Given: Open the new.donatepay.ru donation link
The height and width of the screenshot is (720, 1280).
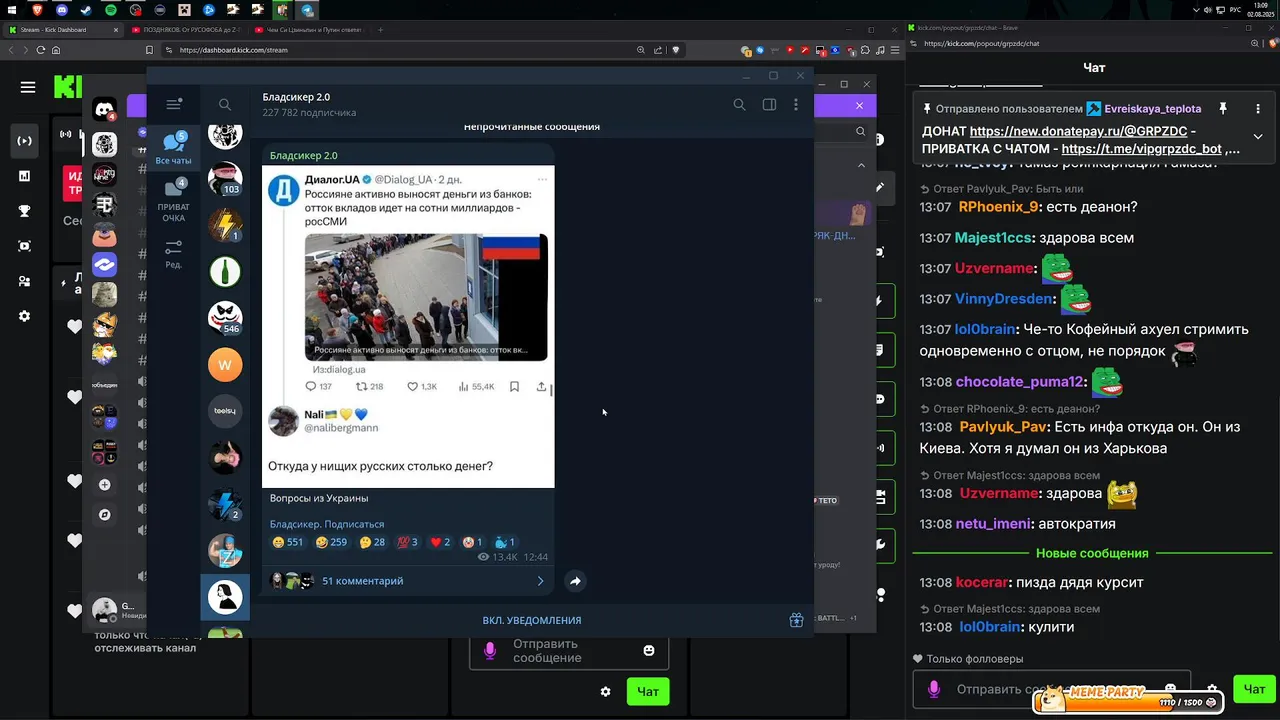Looking at the screenshot, I should [x=1078, y=131].
